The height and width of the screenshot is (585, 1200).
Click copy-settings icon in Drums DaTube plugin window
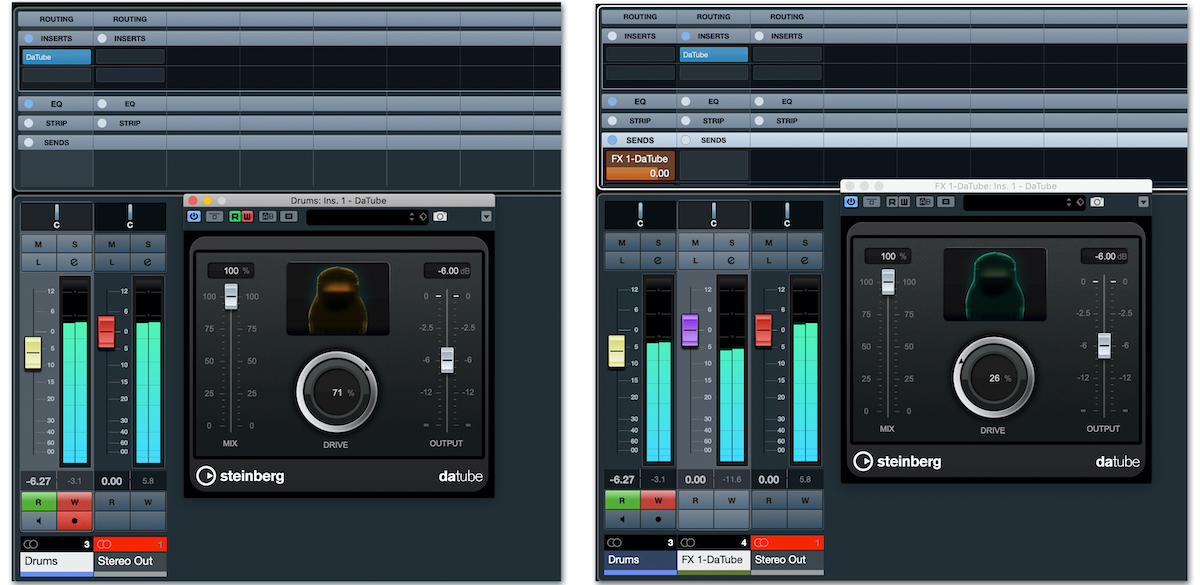point(289,216)
